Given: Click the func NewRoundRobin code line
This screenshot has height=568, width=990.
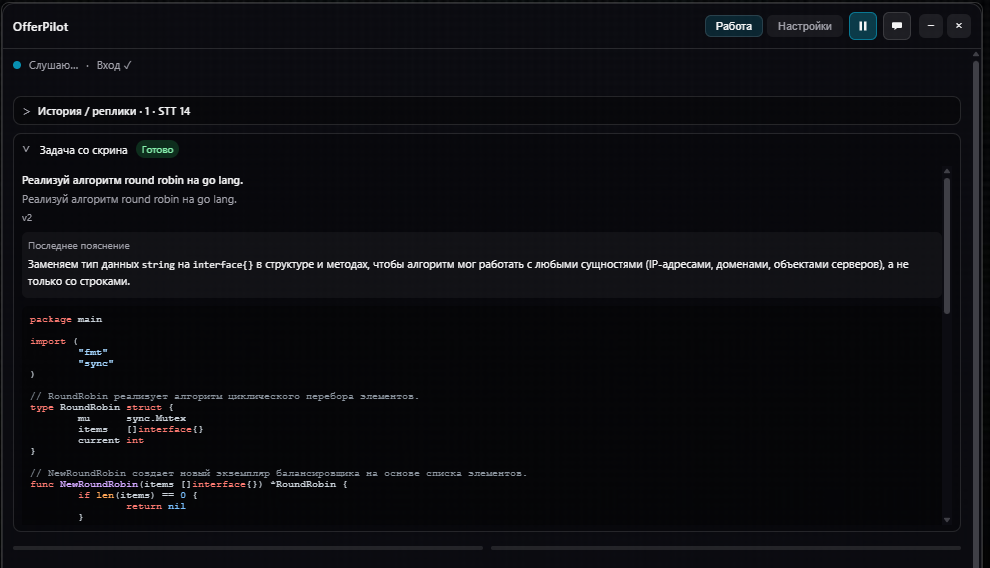Looking at the screenshot, I should [x=189, y=484].
